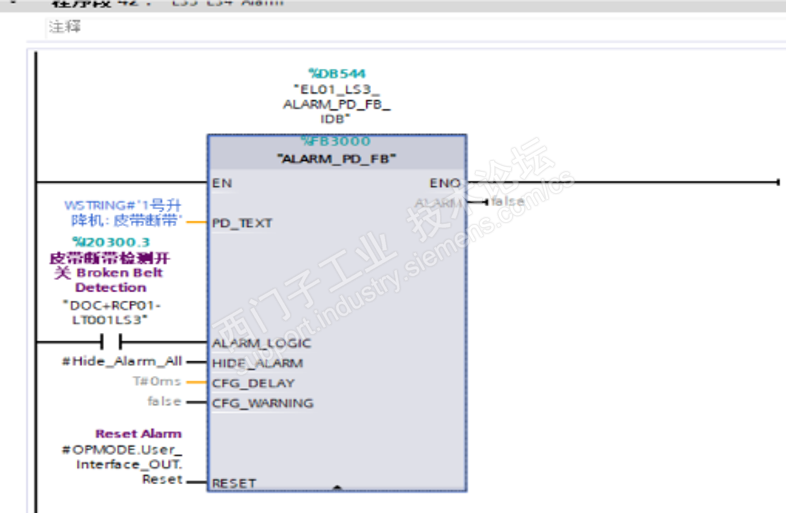Screen dimensions: 786x513
Task: Select the WSTRING#'1号升降机: 皮带断带' operand
Action: point(123,213)
